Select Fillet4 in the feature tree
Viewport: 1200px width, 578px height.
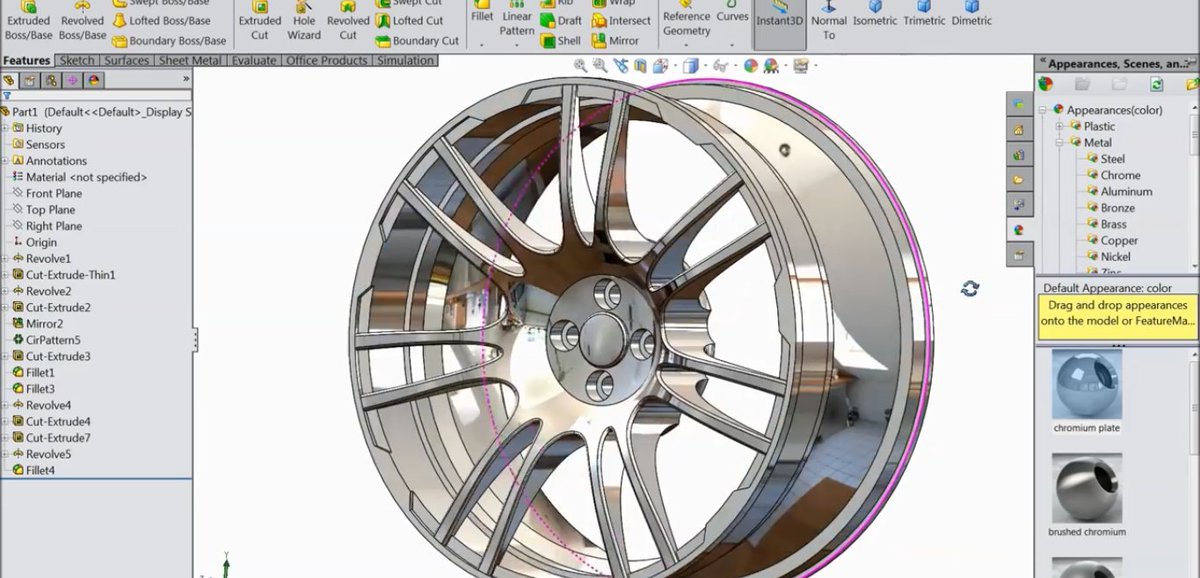pos(34,470)
